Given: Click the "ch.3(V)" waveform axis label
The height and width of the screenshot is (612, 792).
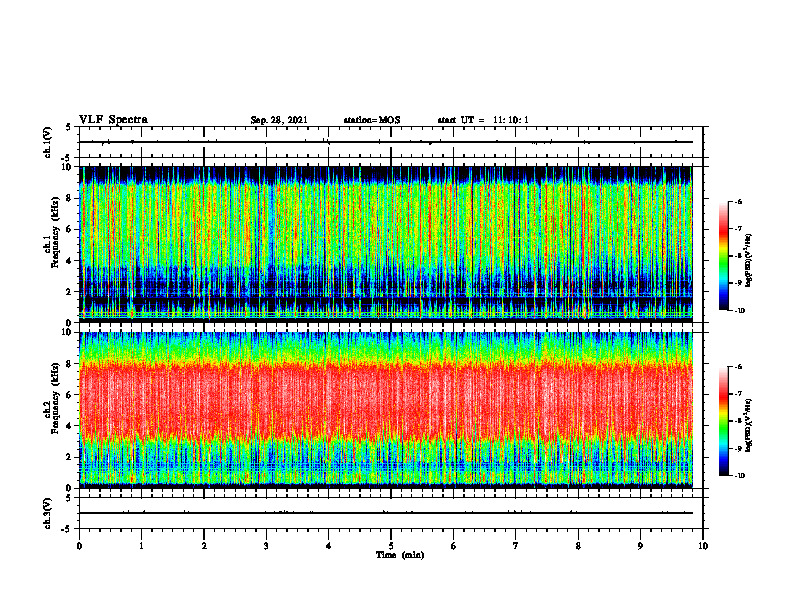Looking at the screenshot, I should 48,513.
